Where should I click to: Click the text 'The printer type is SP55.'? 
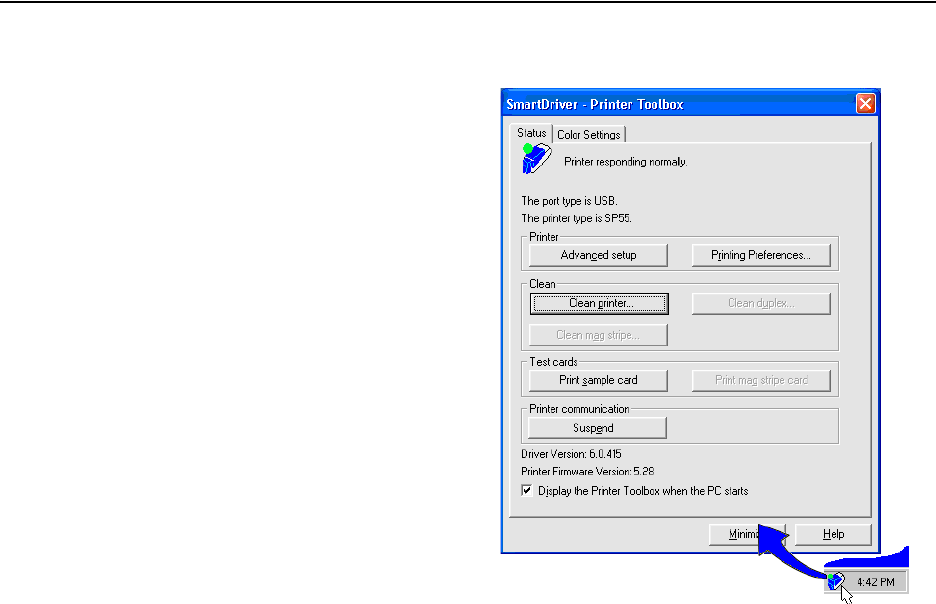coord(577,218)
